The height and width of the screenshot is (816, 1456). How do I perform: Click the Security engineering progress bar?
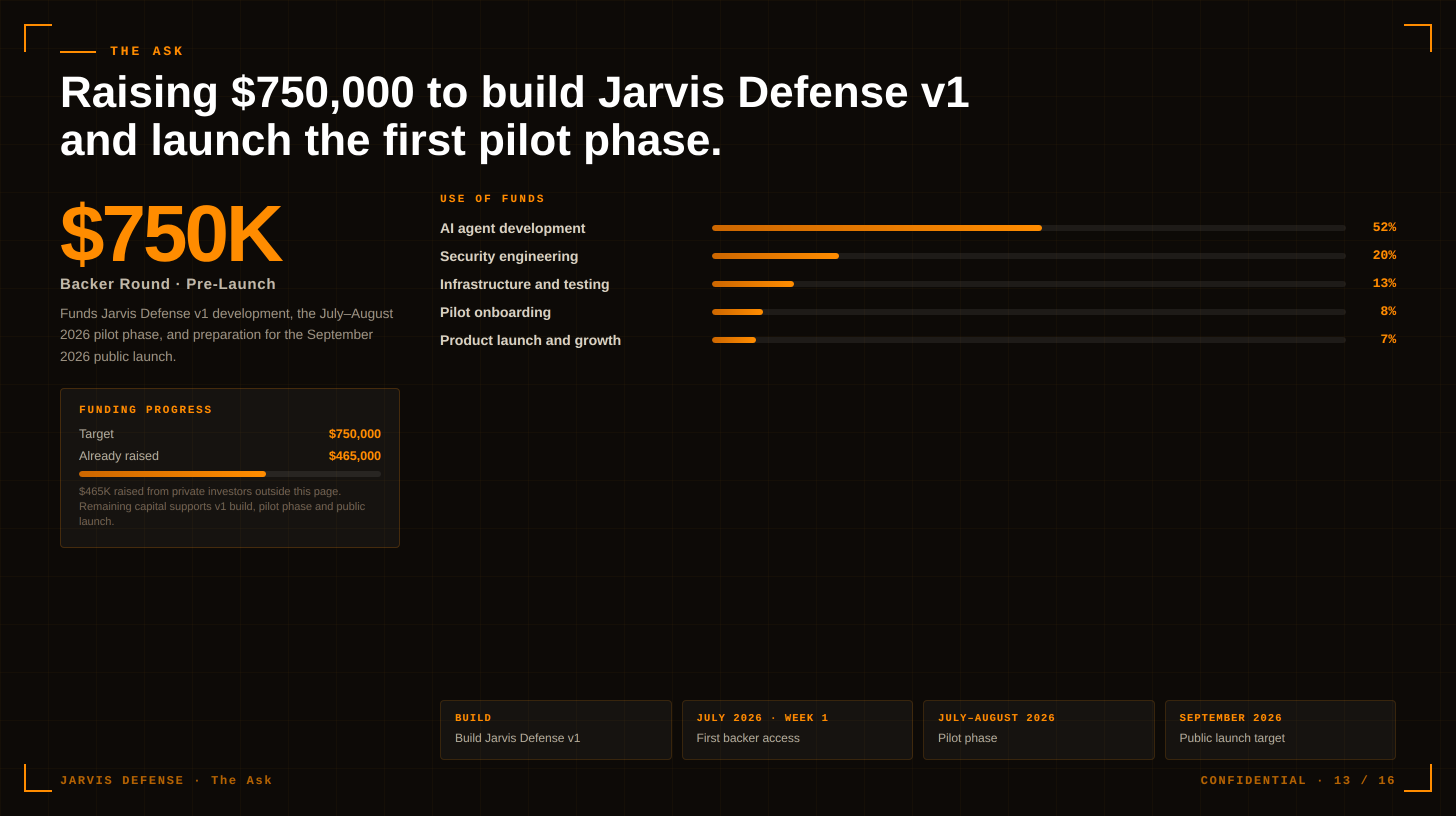1028,256
